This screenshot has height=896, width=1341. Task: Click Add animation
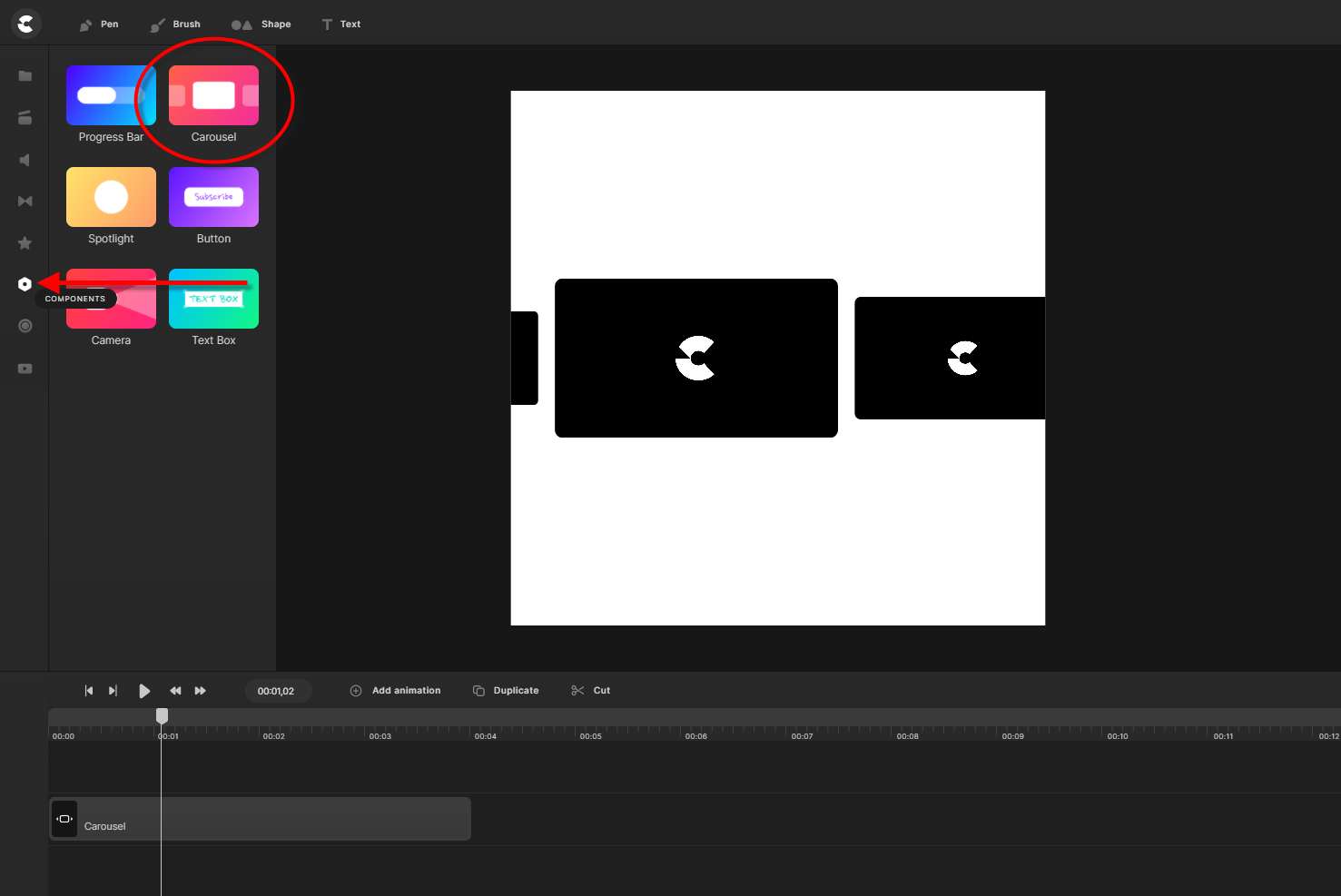(395, 691)
